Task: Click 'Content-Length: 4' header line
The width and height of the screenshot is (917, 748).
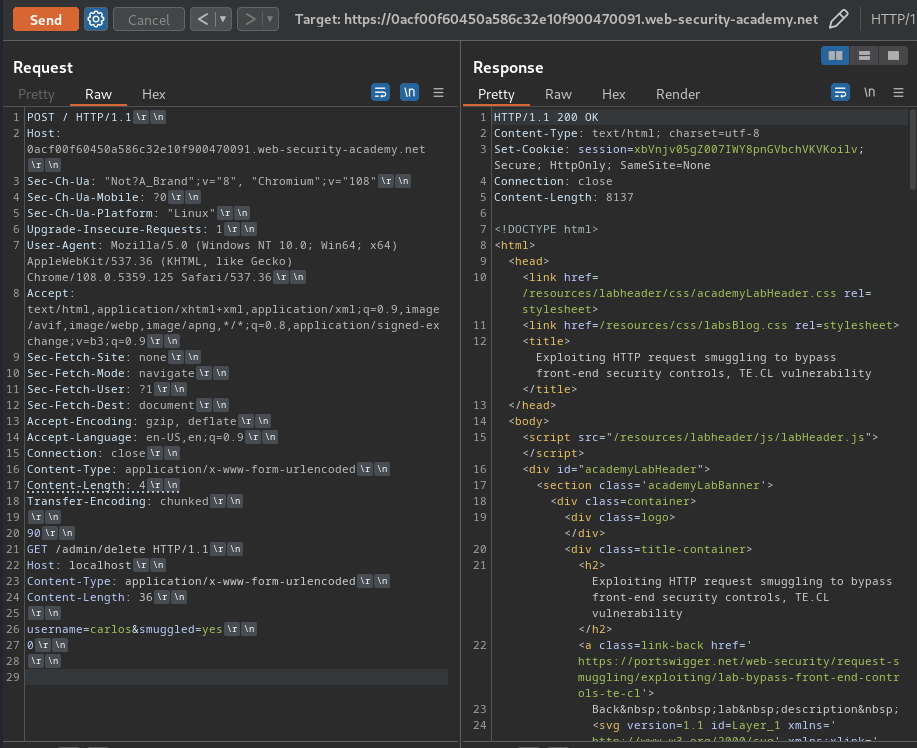Action: tap(86, 485)
